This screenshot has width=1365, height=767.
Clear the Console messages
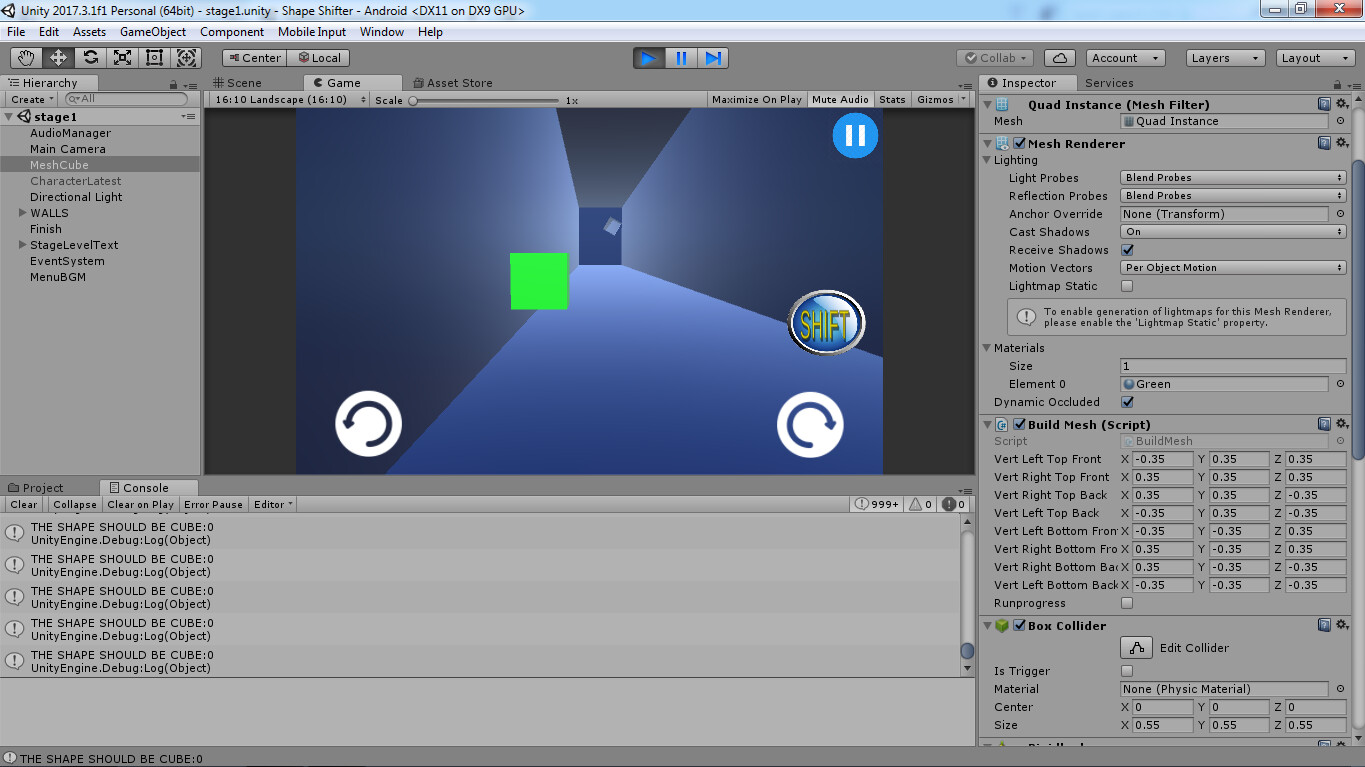(23, 504)
